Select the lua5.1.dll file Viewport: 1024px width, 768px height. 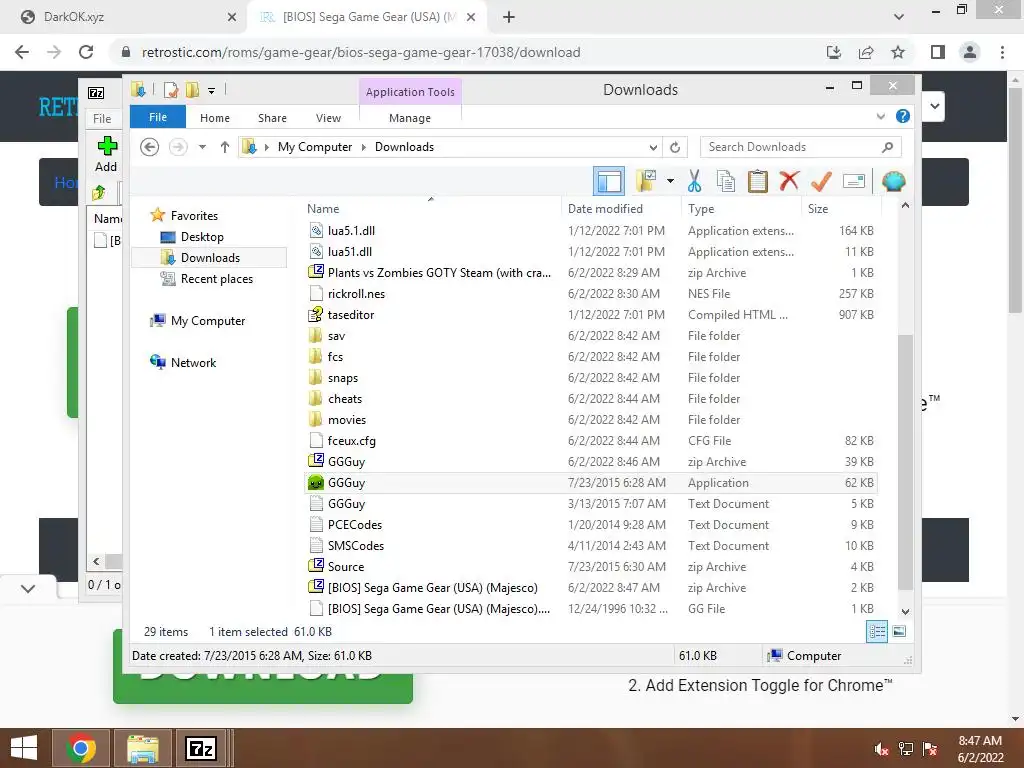[x=590, y=231]
